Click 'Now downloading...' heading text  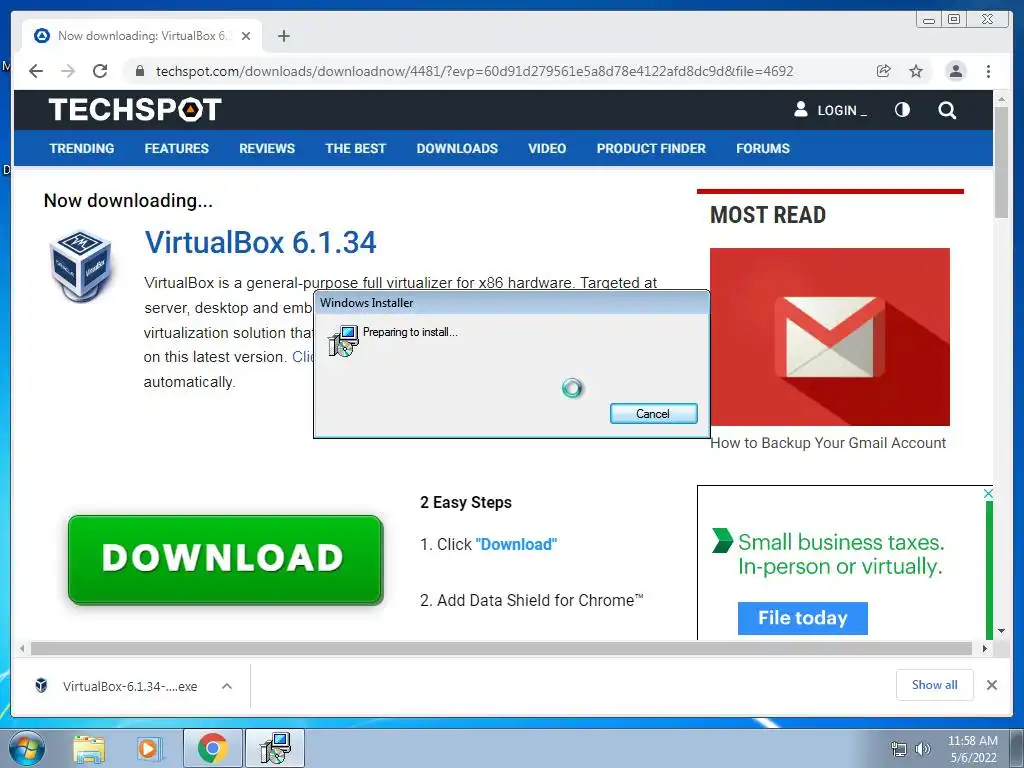pyautogui.click(x=128, y=200)
